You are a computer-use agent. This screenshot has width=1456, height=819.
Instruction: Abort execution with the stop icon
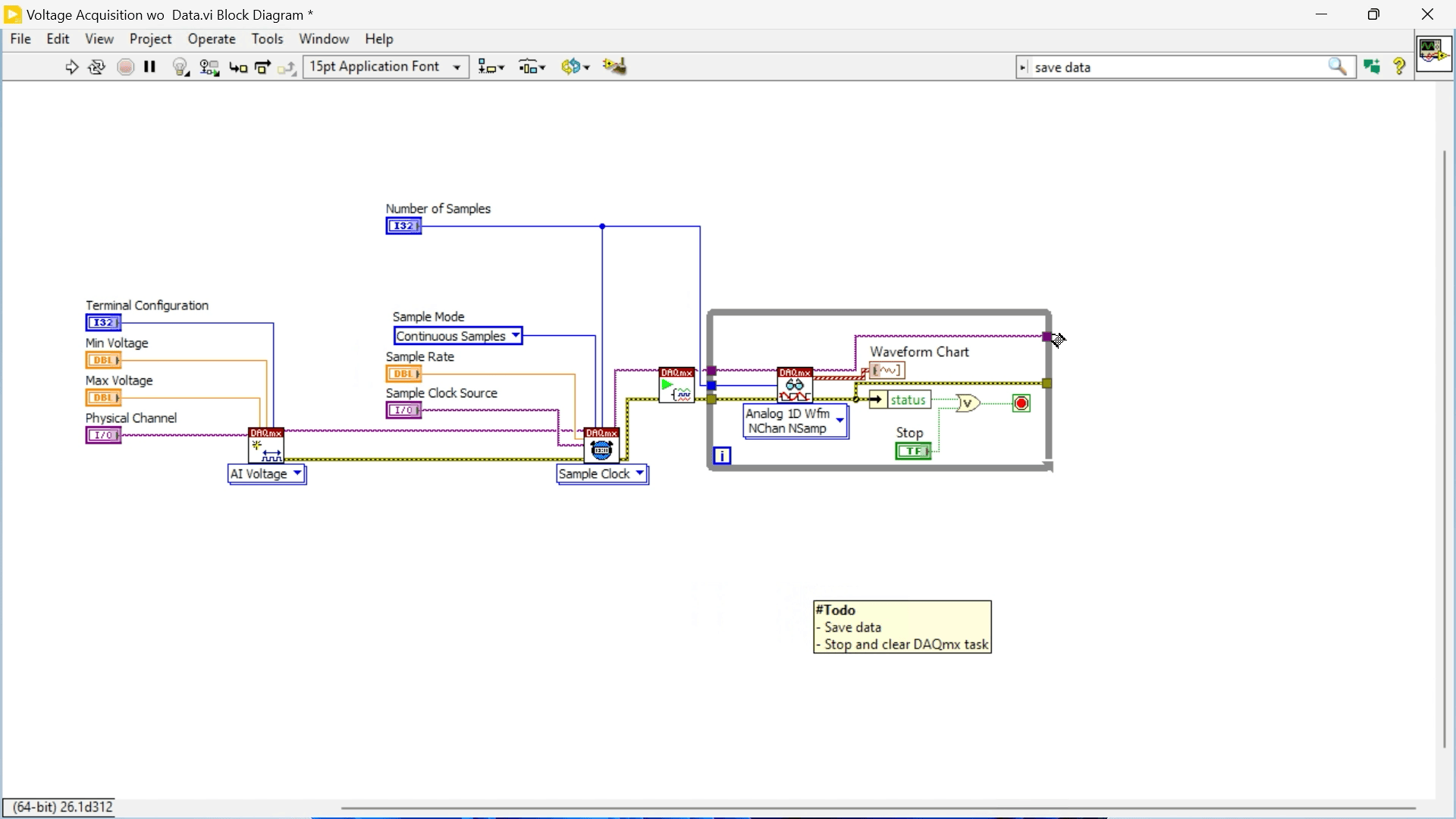pos(125,67)
